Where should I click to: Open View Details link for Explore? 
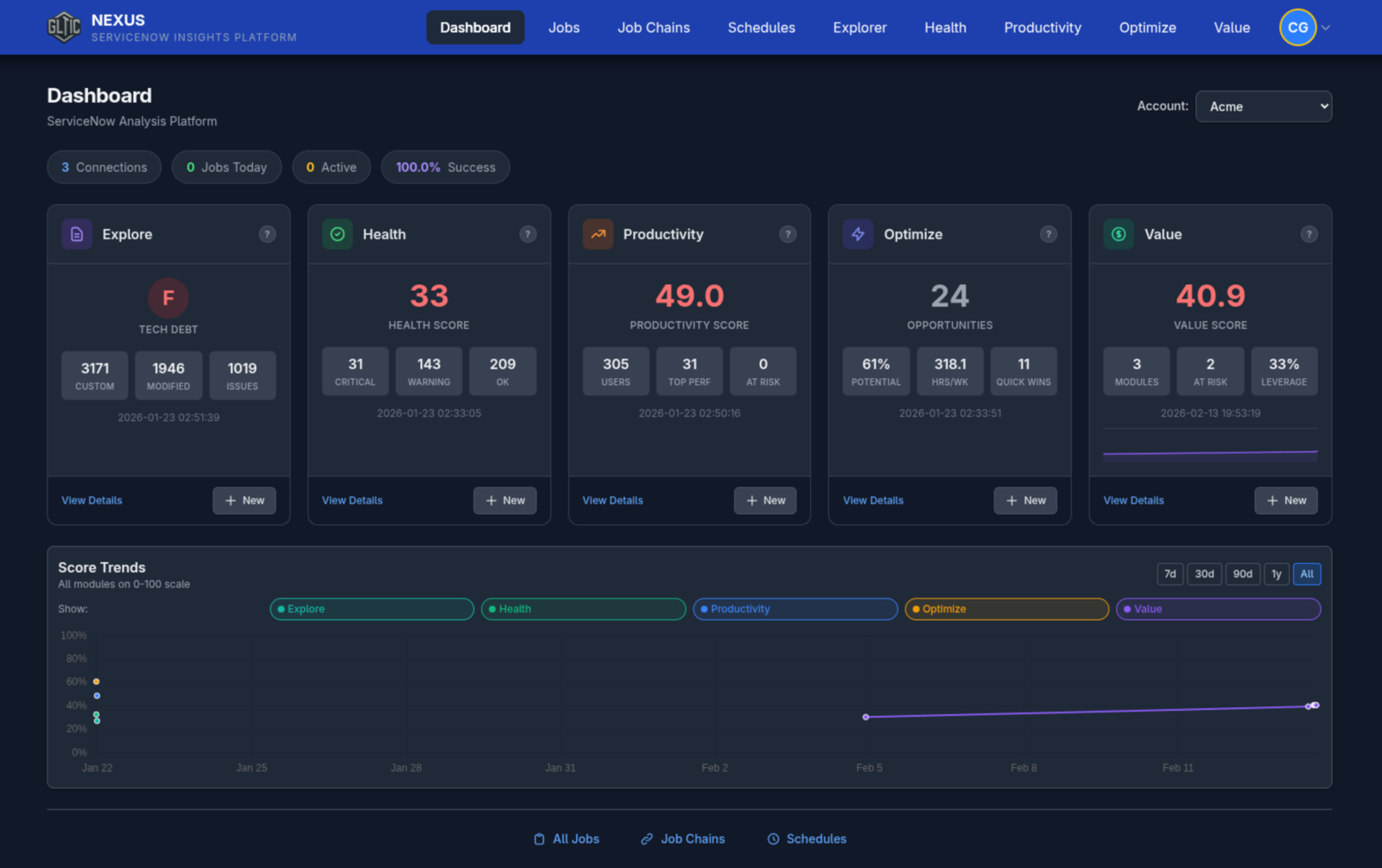point(92,500)
